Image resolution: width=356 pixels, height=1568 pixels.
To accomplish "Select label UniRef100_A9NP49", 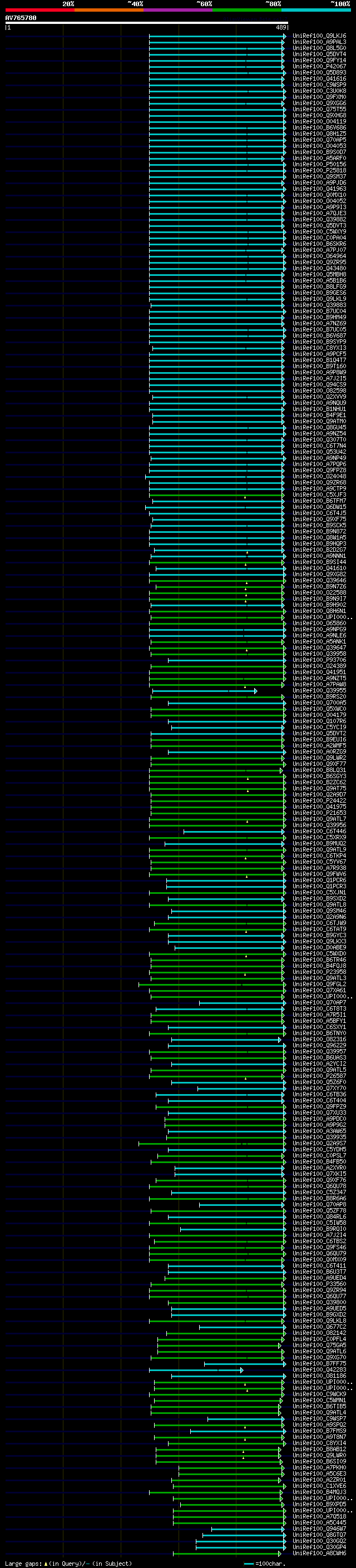I will click(319, 458).
